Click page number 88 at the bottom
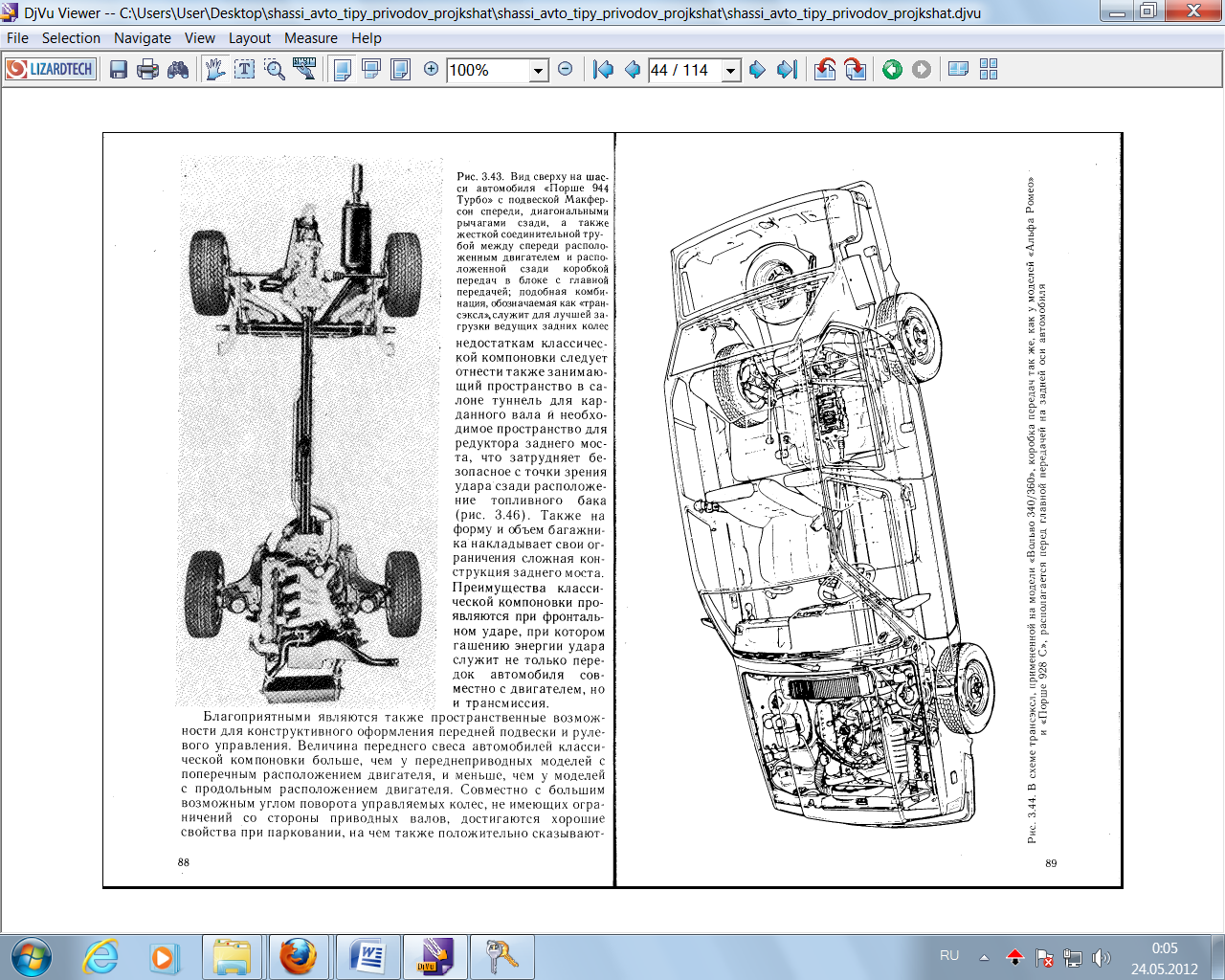1225x980 pixels. click(x=184, y=862)
